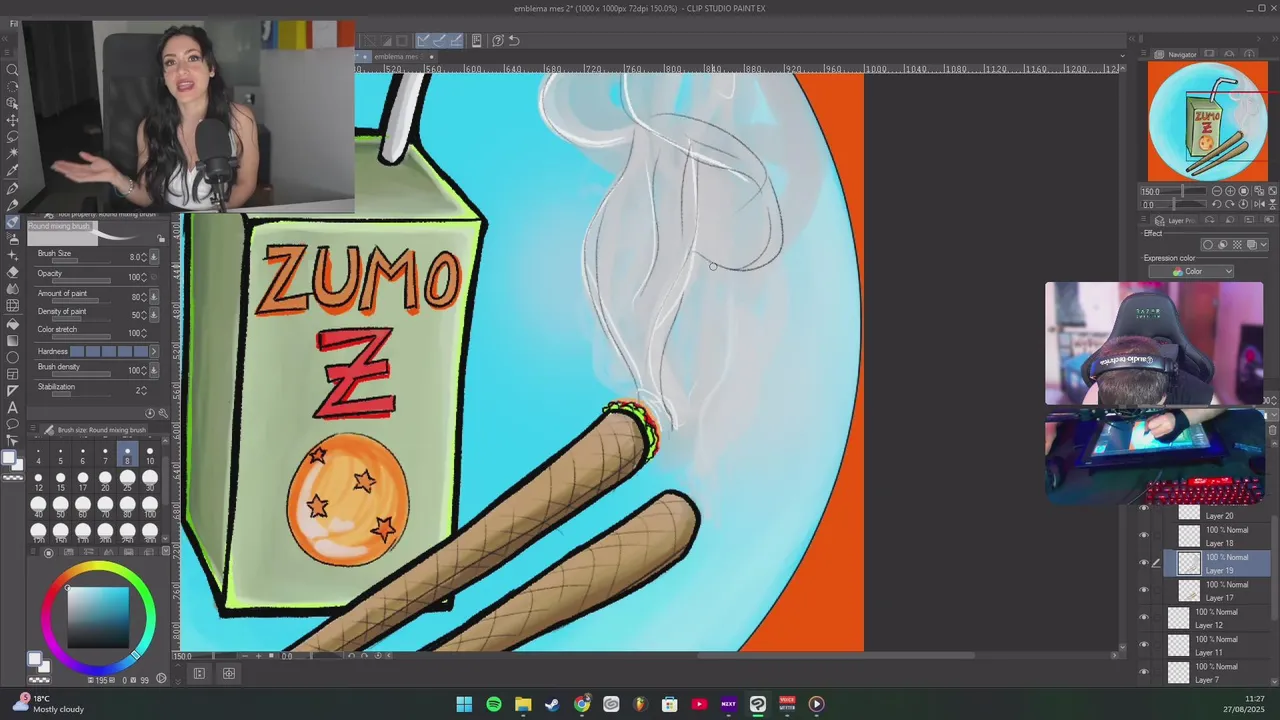Click Zoom in in the Navigator
The width and height of the screenshot is (1280, 720).
[x=1230, y=191]
